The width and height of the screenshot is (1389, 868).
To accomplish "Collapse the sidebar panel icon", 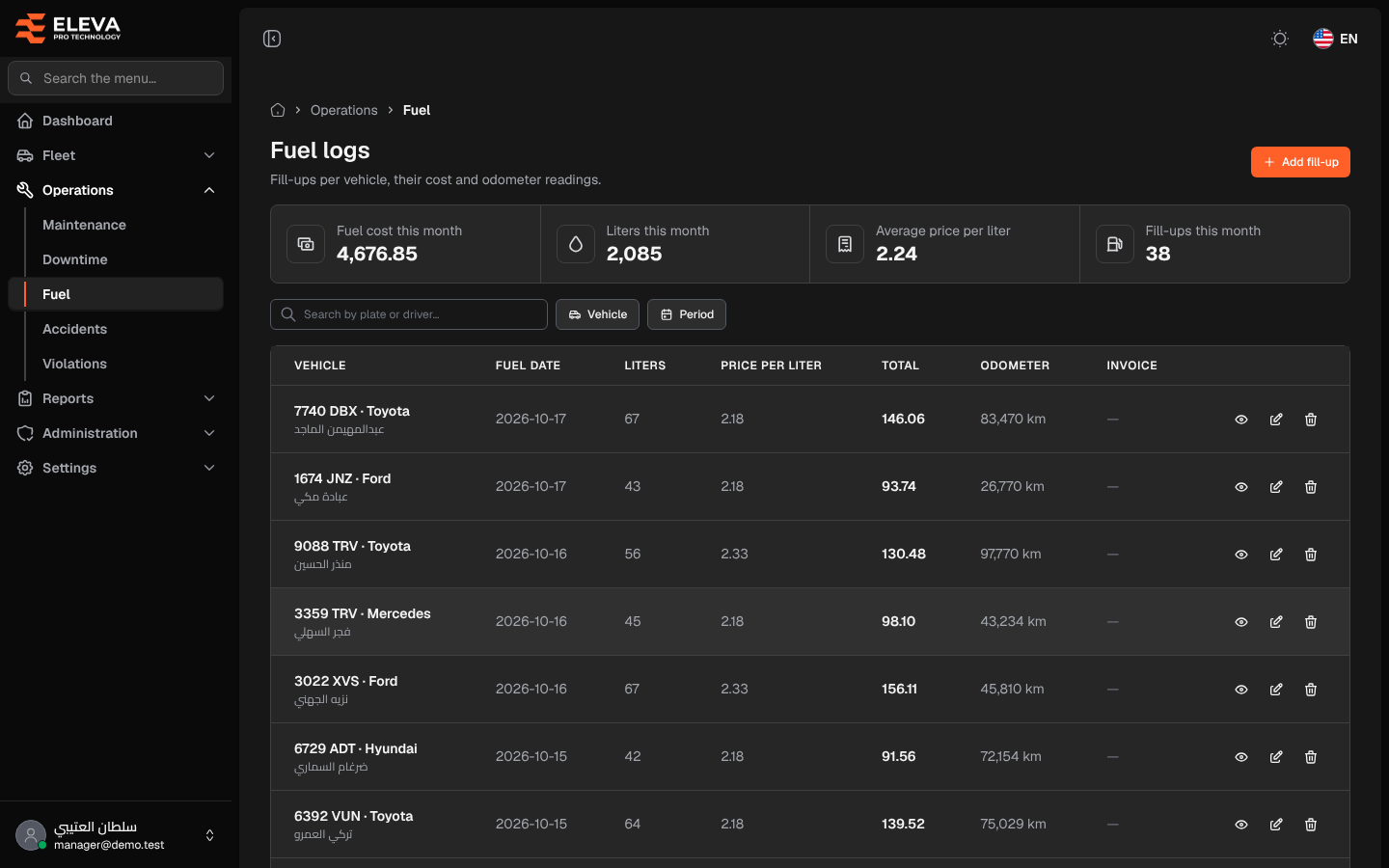I will pos(272,39).
